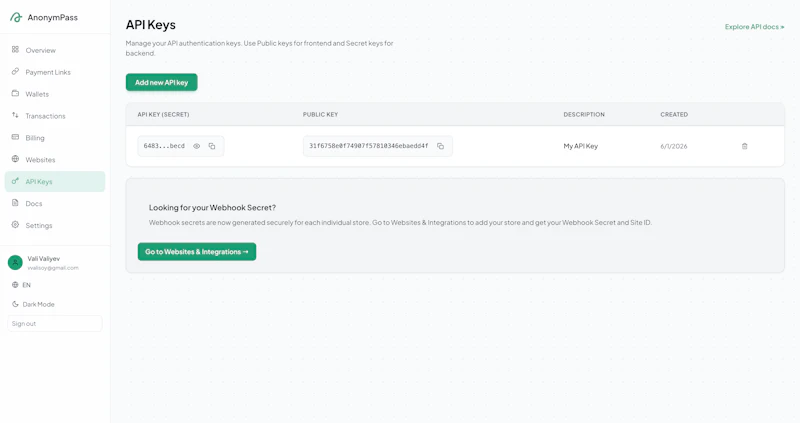800x423 pixels.
Task: Click the public key 31f6758e0f74907f... text
Action: [368, 146]
